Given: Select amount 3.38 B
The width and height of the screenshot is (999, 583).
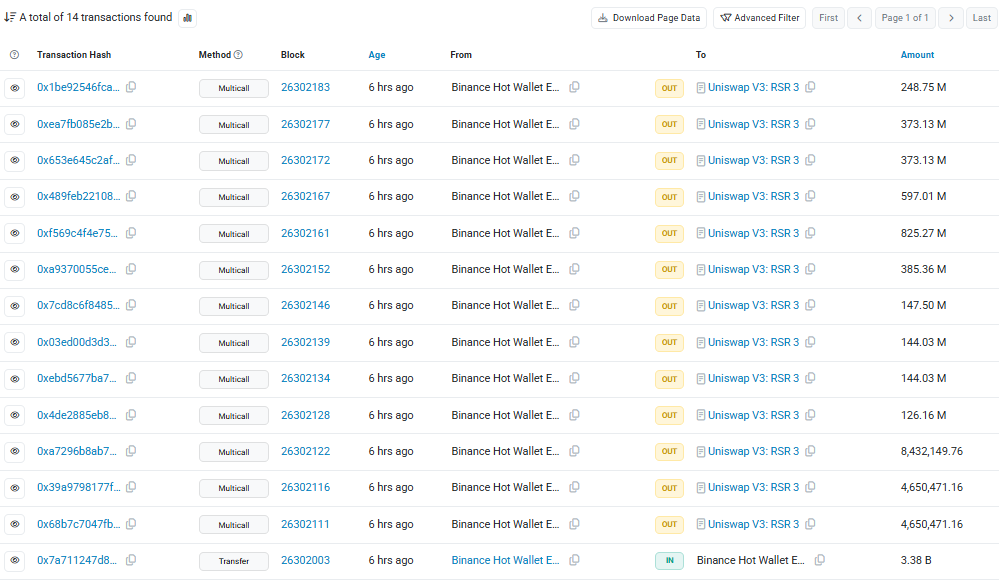Looking at the screenshot, I should (x=916, y=560).
